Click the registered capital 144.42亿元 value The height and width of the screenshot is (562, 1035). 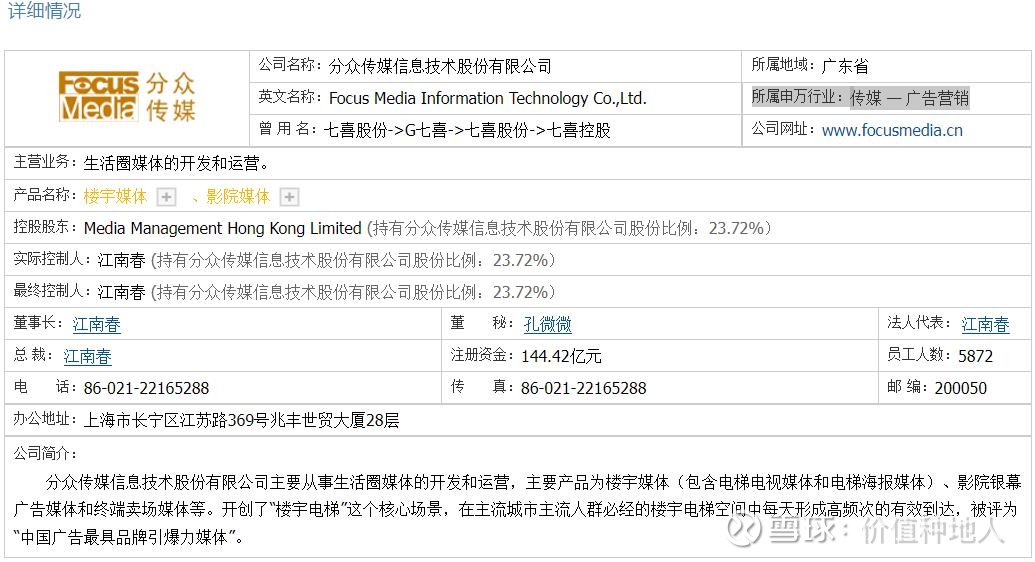click(561, 357)
